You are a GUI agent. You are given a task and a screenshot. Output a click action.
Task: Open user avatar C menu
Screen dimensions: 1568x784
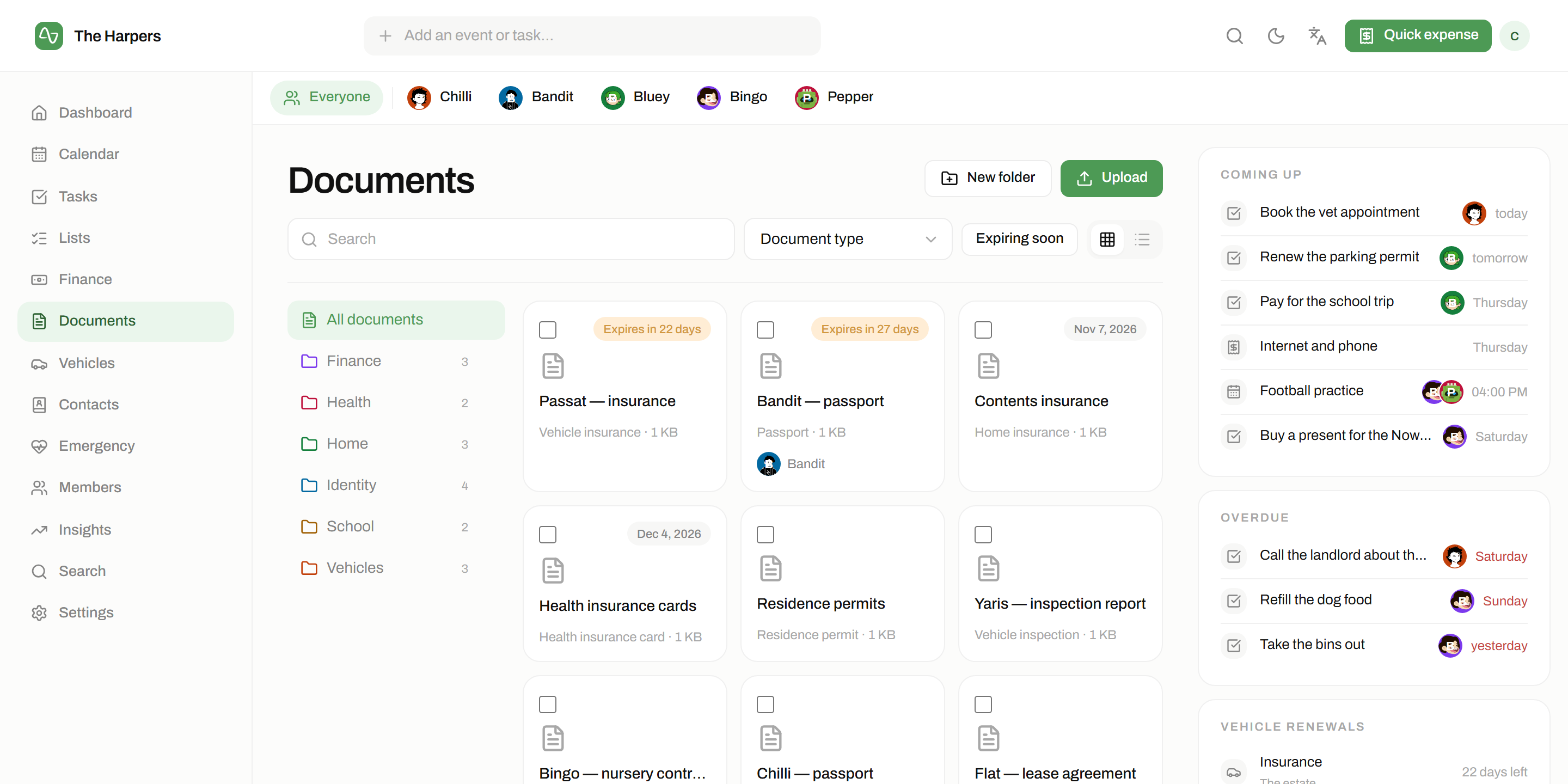pos(1514,36)
